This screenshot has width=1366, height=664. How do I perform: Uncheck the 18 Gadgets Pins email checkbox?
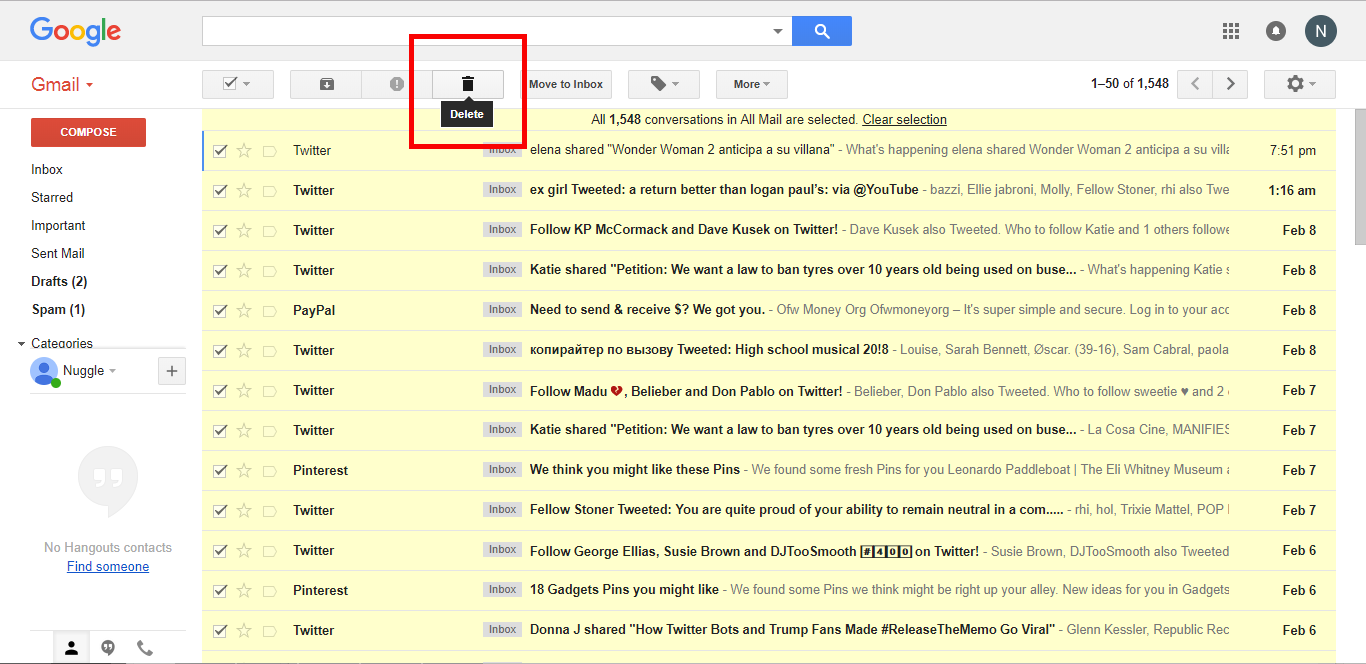(220, 590)
